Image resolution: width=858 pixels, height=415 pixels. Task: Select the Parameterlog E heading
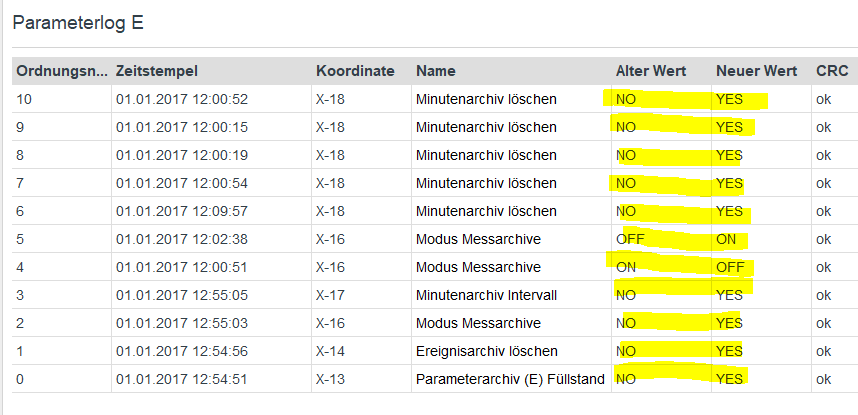78,23
